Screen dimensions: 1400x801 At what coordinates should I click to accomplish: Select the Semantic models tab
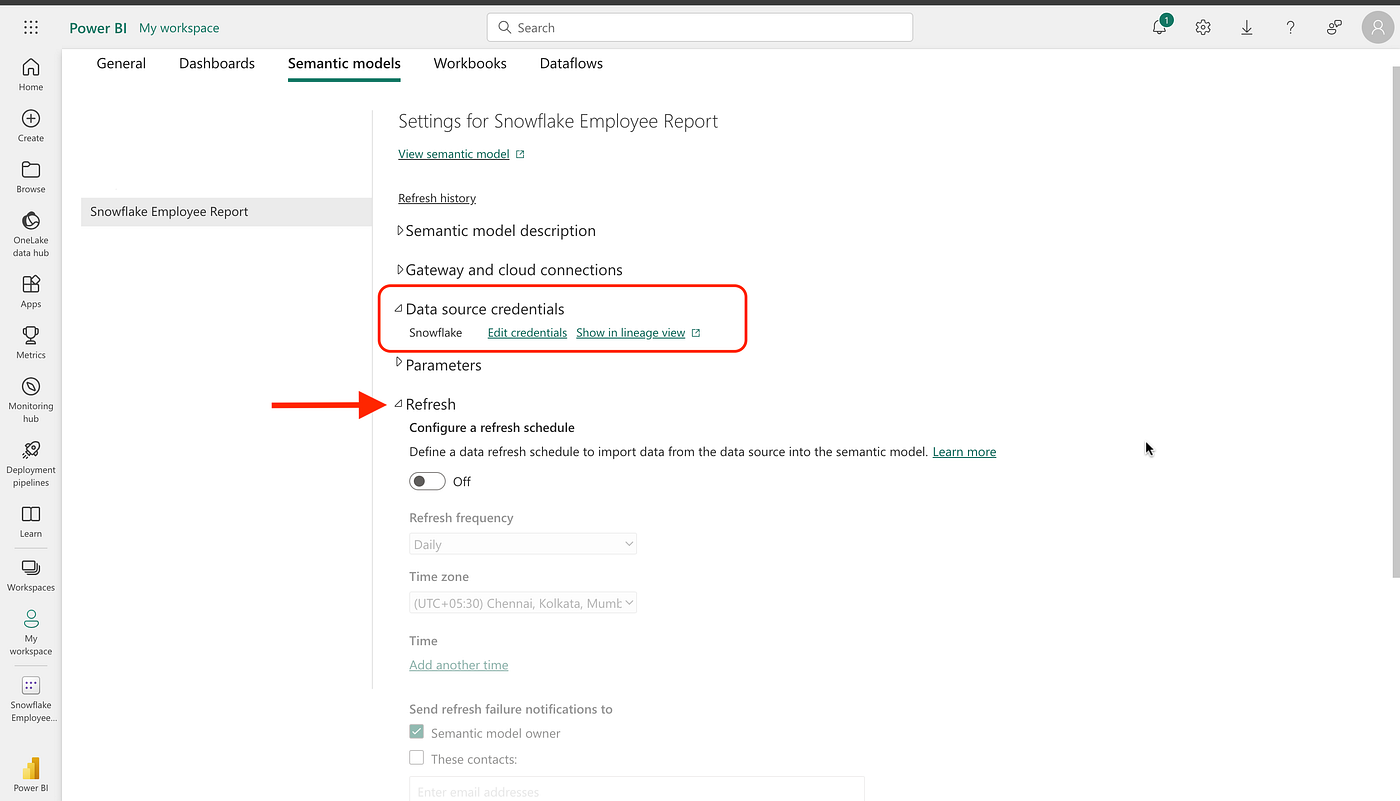coord(344,63)
